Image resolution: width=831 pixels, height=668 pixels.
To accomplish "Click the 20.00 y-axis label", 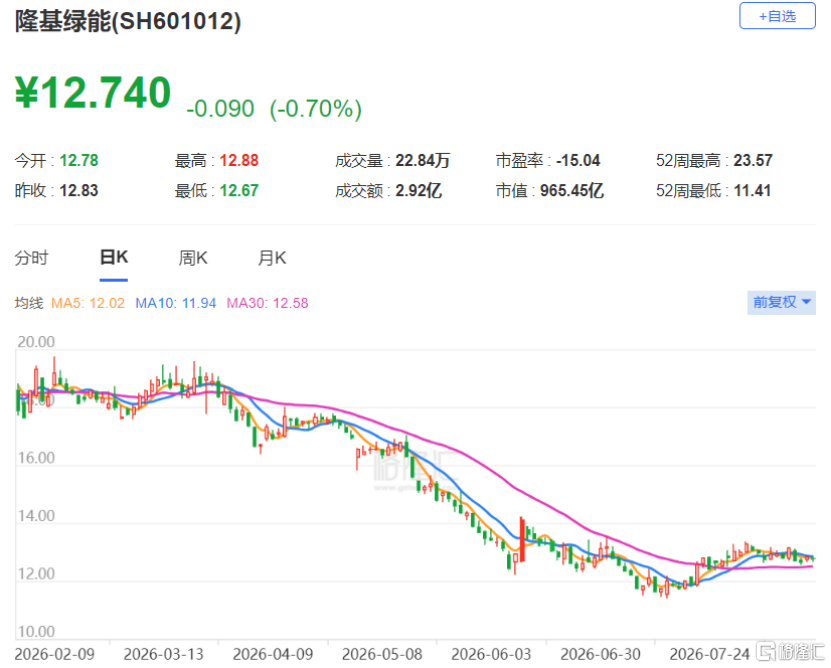I will (36, 342).
